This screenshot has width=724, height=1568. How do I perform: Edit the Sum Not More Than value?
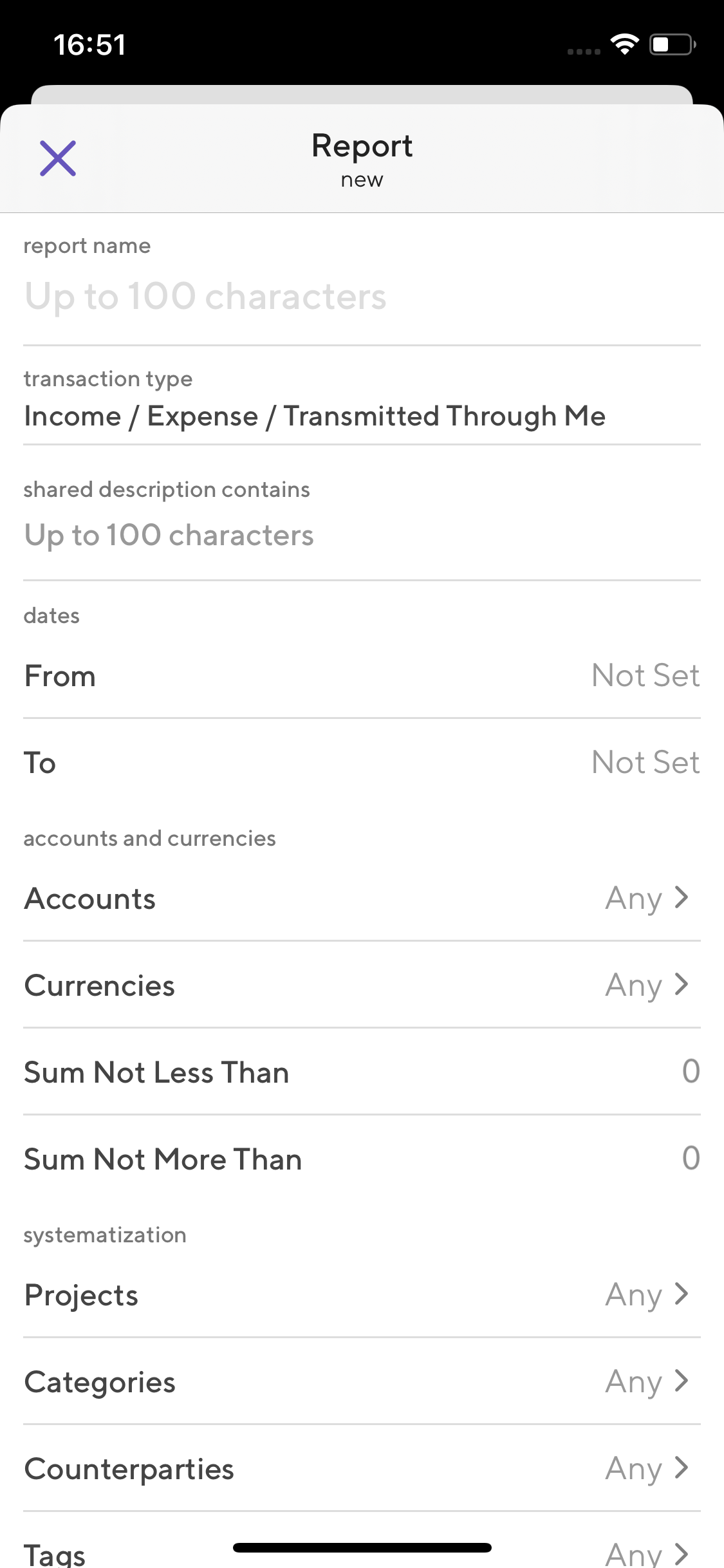(690, 1159)
